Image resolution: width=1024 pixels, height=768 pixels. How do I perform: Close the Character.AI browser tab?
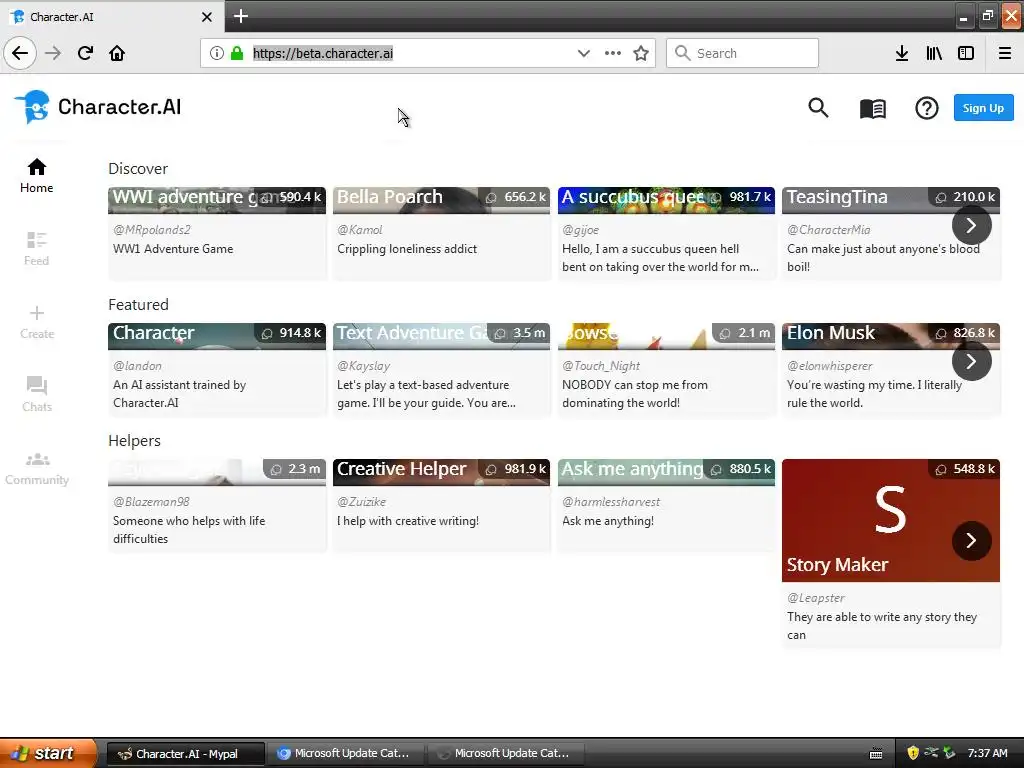[206, 17]
